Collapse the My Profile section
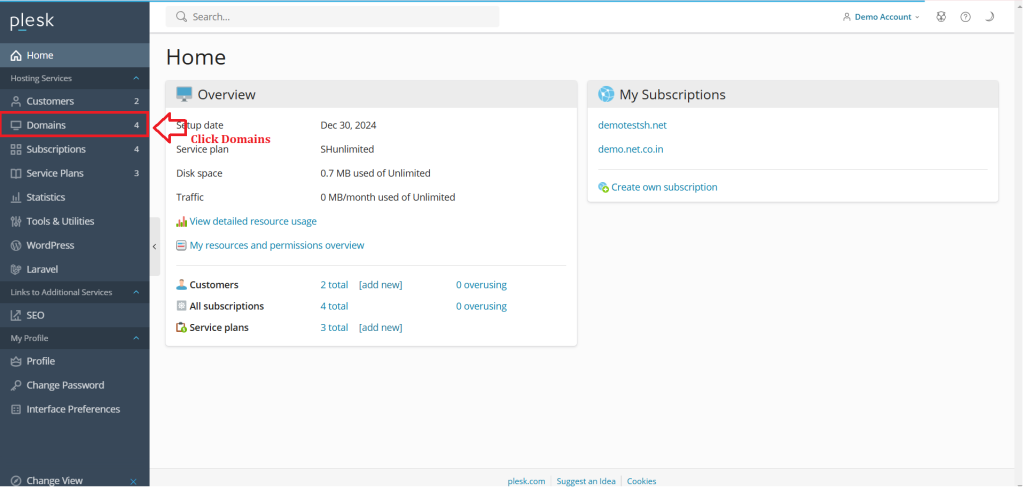 point(136,338)
